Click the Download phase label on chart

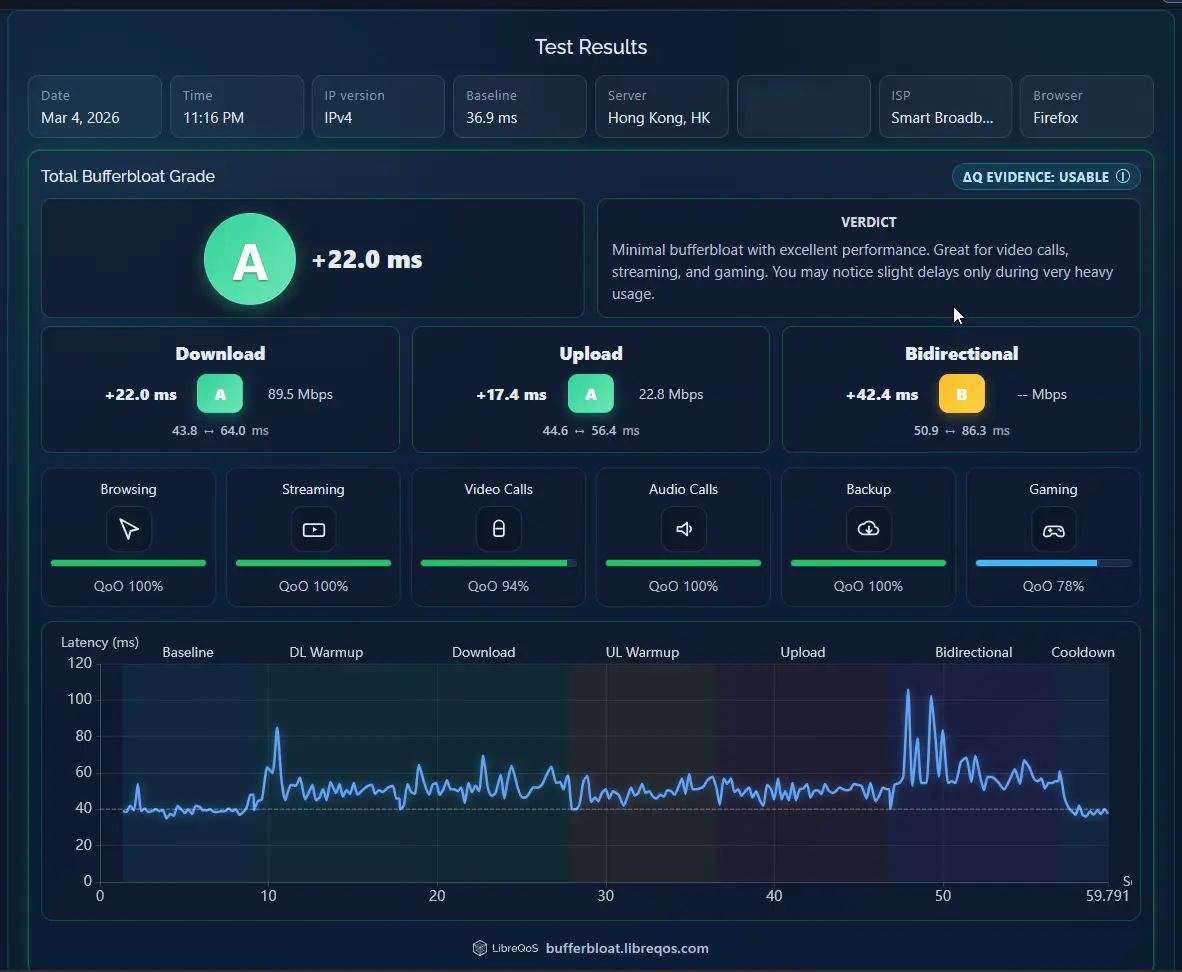484,652
